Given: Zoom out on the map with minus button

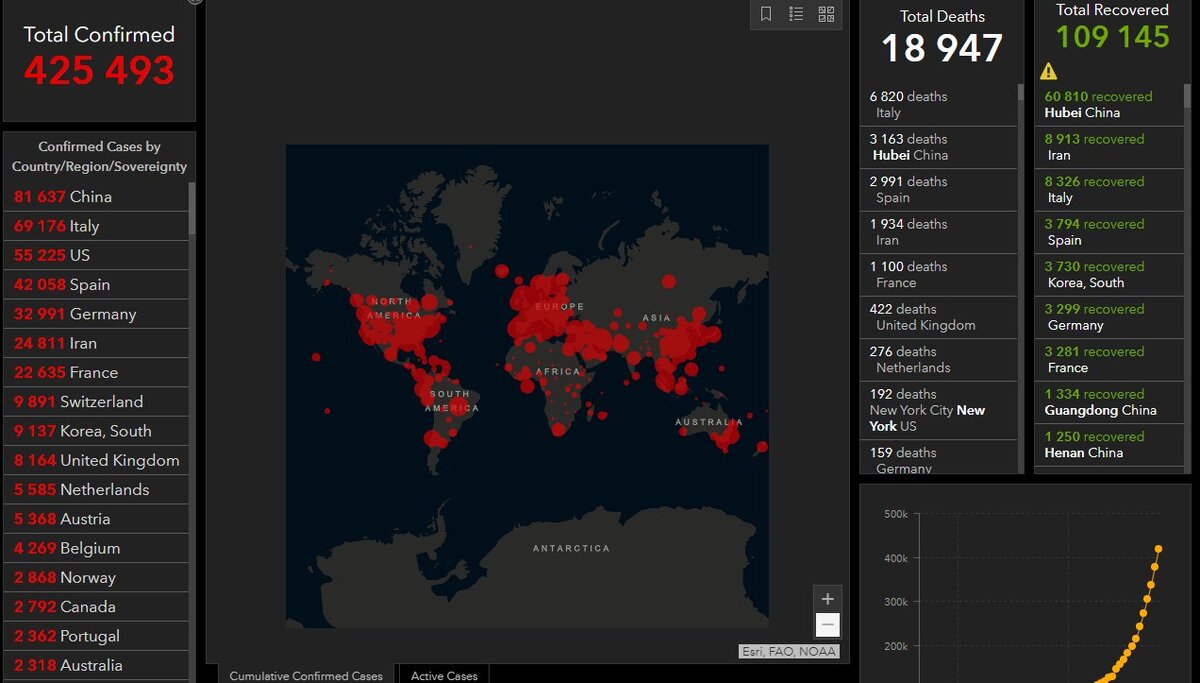Looking at the screenshot, I should click(827, 625).
